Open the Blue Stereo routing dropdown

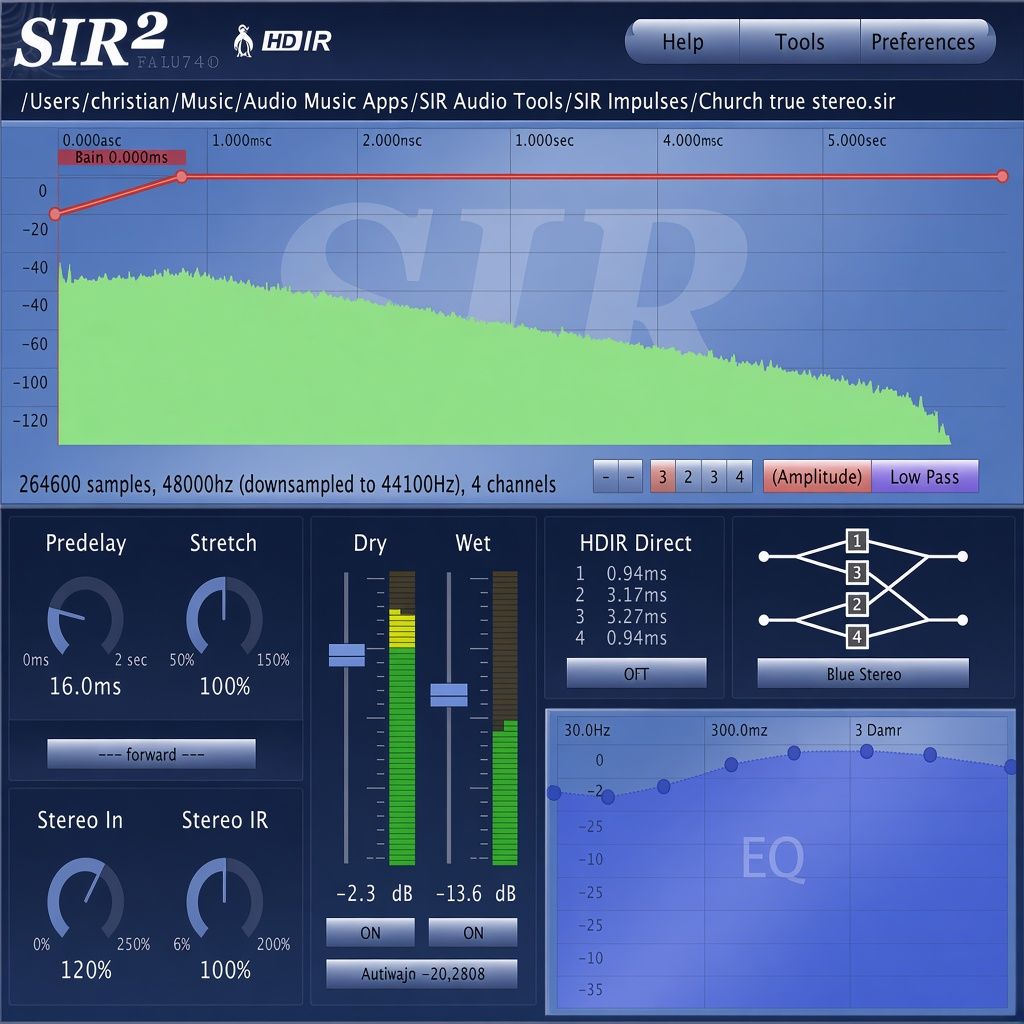(863, 673)
